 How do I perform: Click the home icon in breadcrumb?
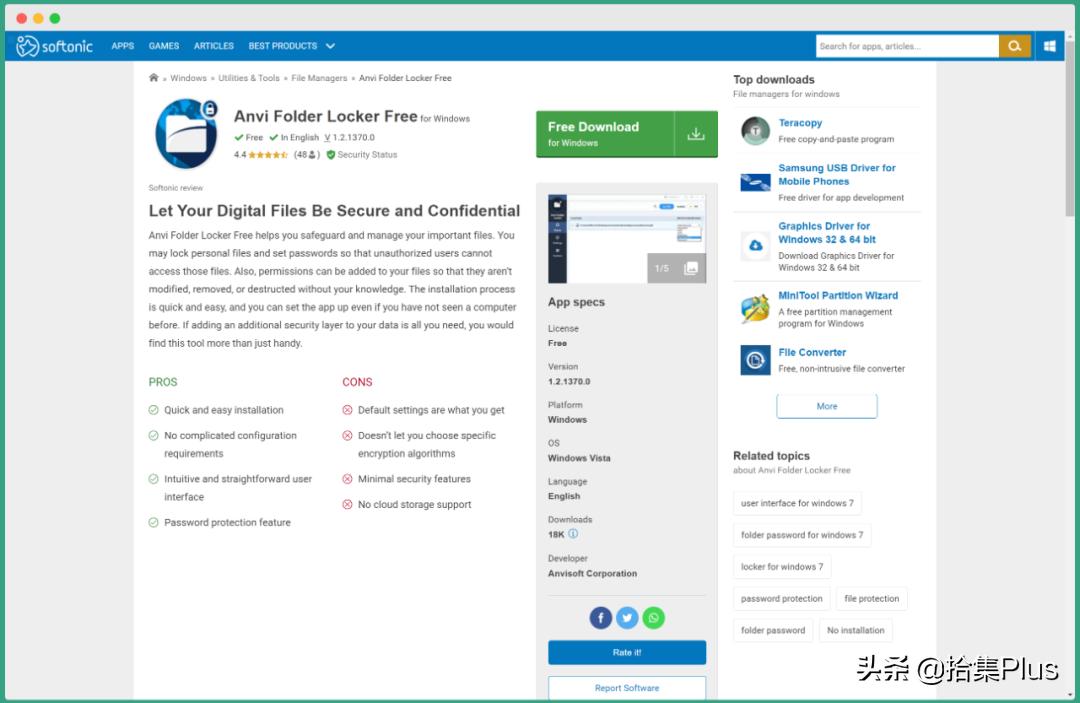(x=153, y=78)
